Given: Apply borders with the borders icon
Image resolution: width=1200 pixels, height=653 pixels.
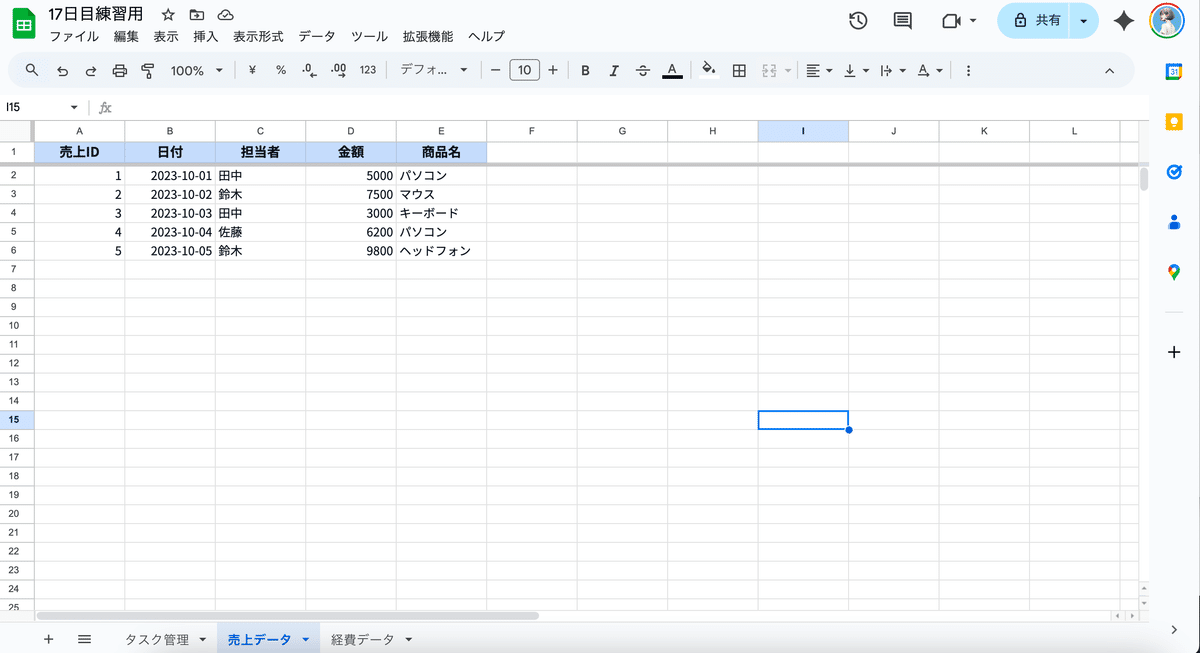Looking at the screenshot, I should coord(737,70).
